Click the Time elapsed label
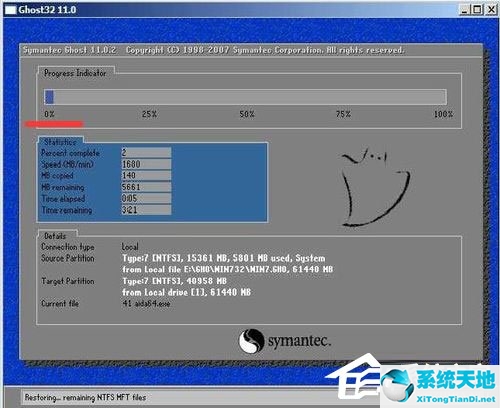 point(63,199)
